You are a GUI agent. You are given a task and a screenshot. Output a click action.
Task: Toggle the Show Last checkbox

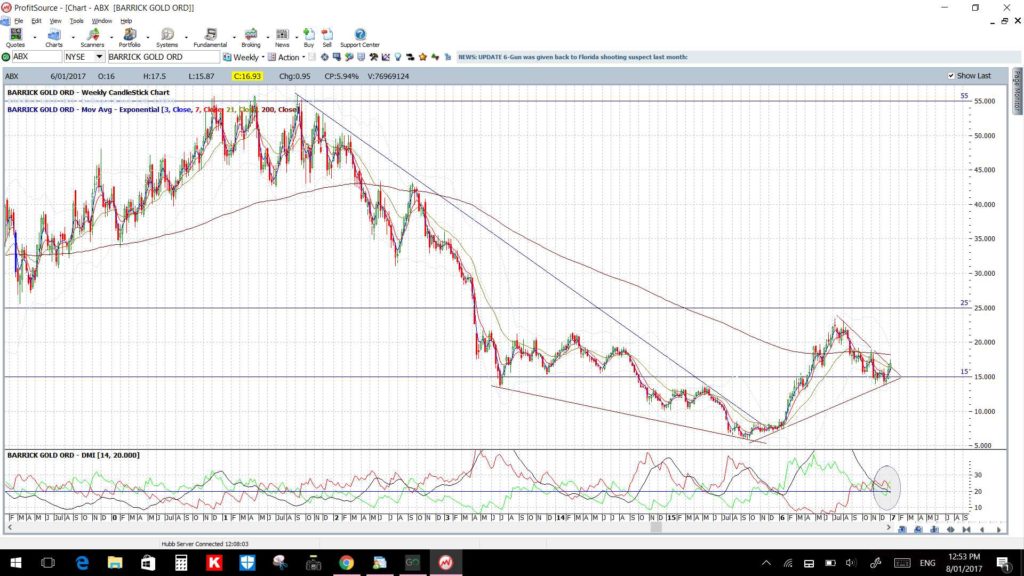tap(951, 76)
